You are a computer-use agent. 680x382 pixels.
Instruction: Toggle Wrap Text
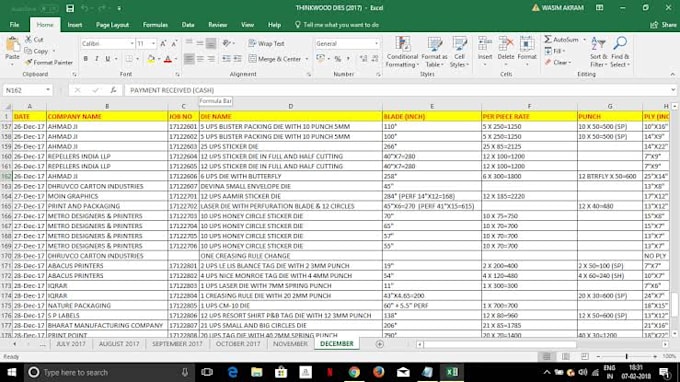pos(267,44)
